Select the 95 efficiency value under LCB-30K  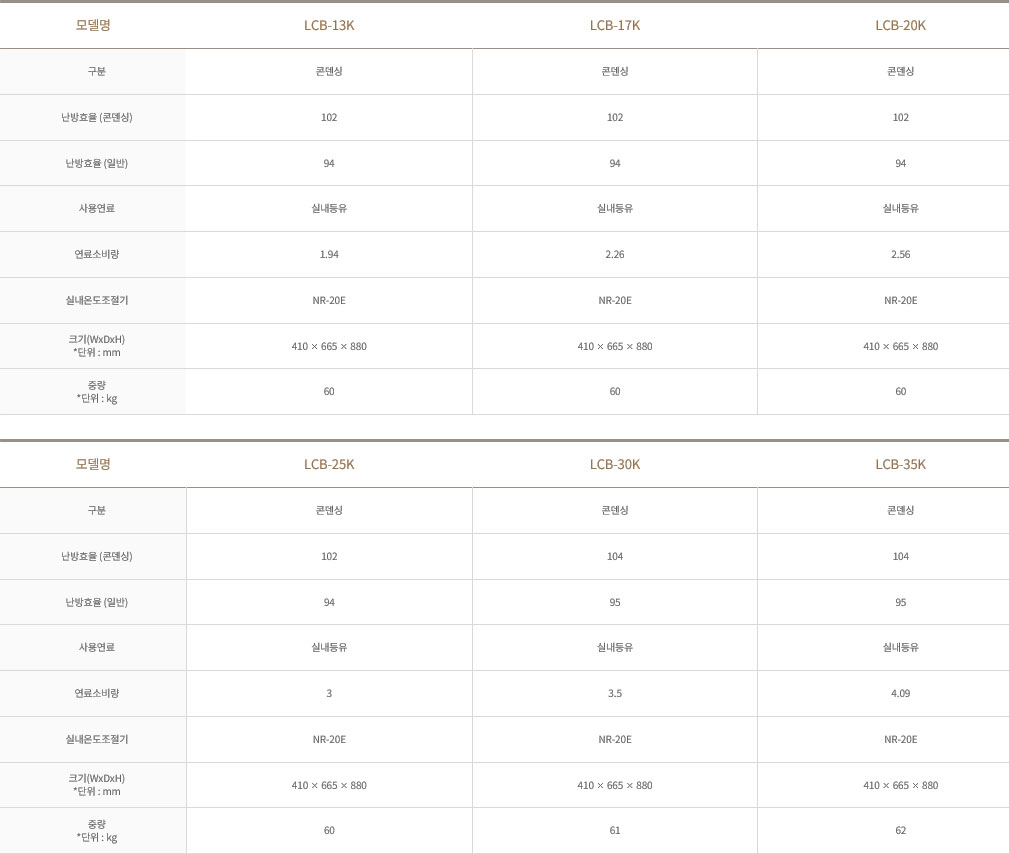coord(615,602)
